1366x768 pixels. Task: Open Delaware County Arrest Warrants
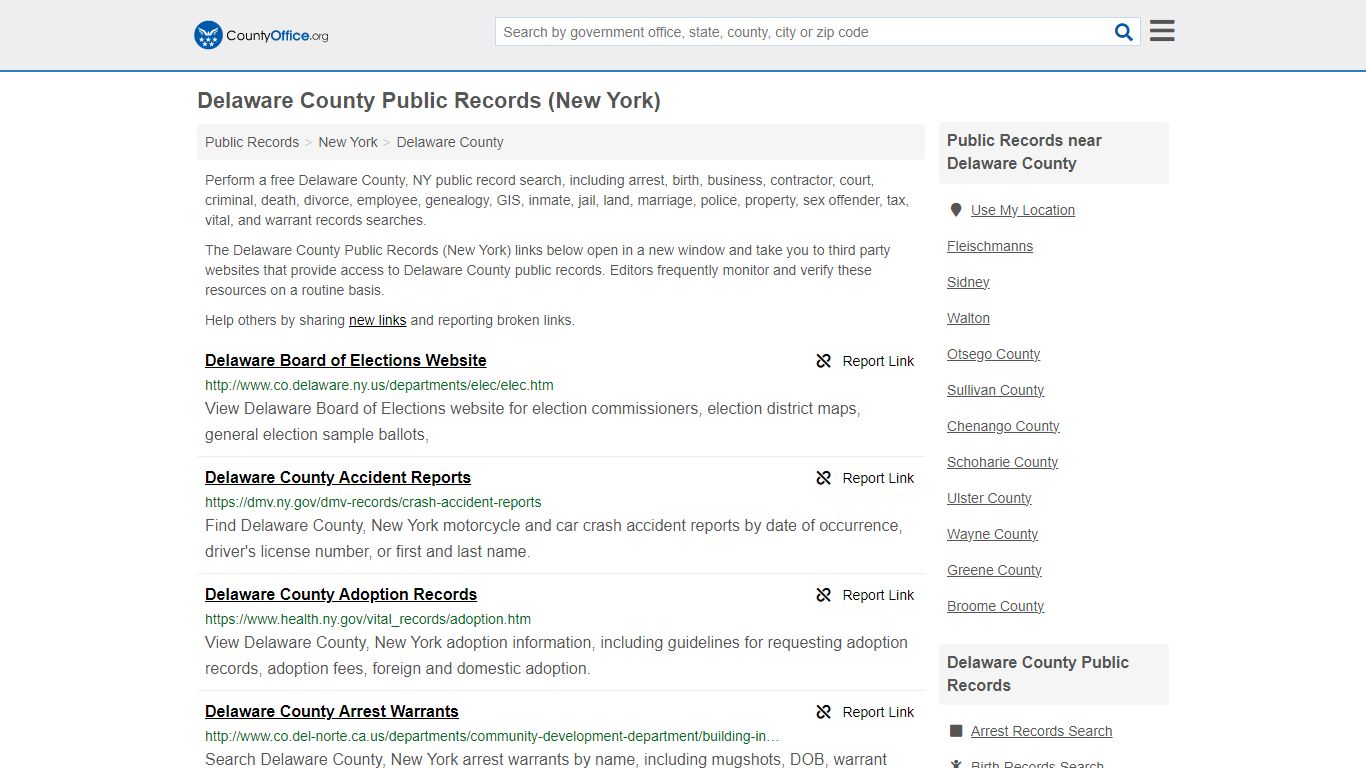click(x=332, y=711)
